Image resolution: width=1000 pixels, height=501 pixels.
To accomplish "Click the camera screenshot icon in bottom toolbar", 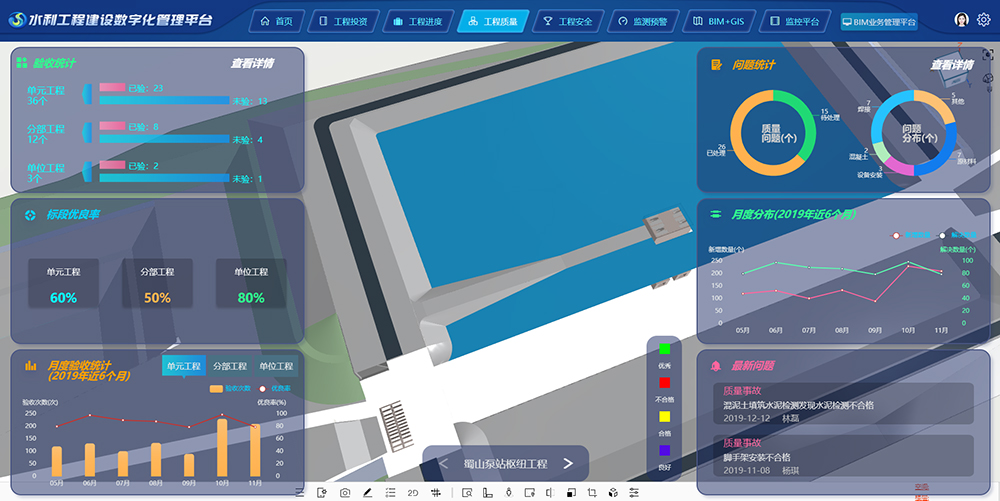I will [345, 493].
